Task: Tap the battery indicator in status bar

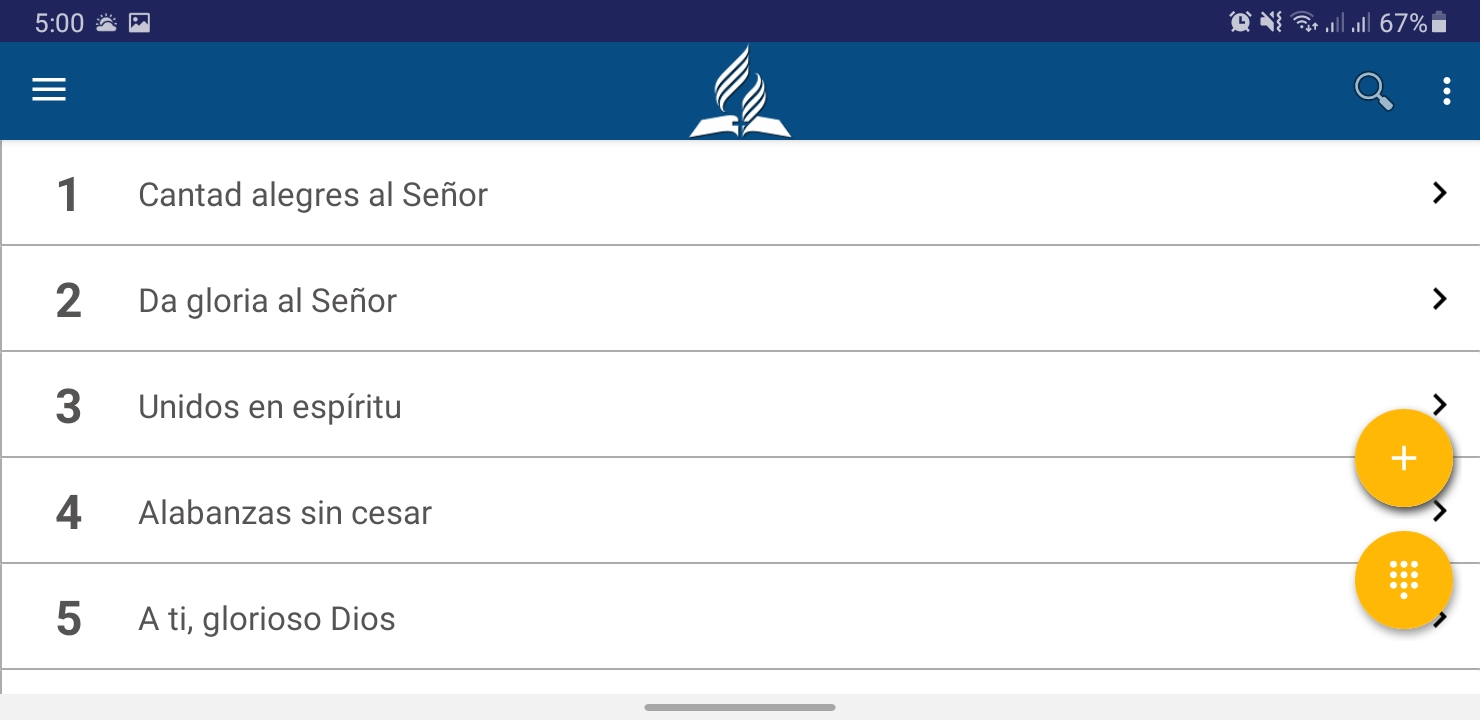Action: click(x=1439, y=22)
